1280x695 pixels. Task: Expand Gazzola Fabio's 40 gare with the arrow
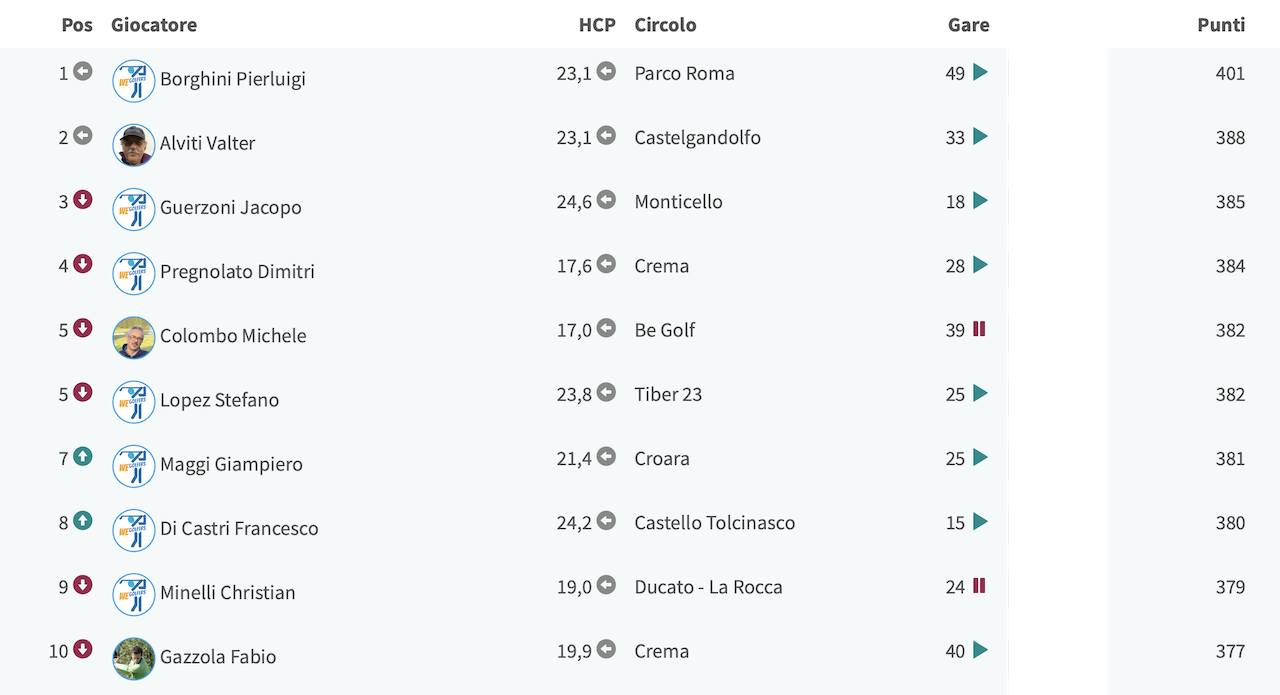click(980, 650)
